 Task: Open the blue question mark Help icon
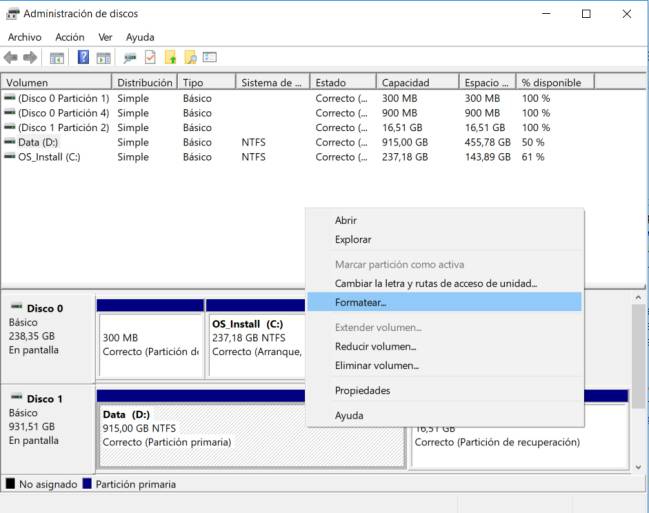83,57
